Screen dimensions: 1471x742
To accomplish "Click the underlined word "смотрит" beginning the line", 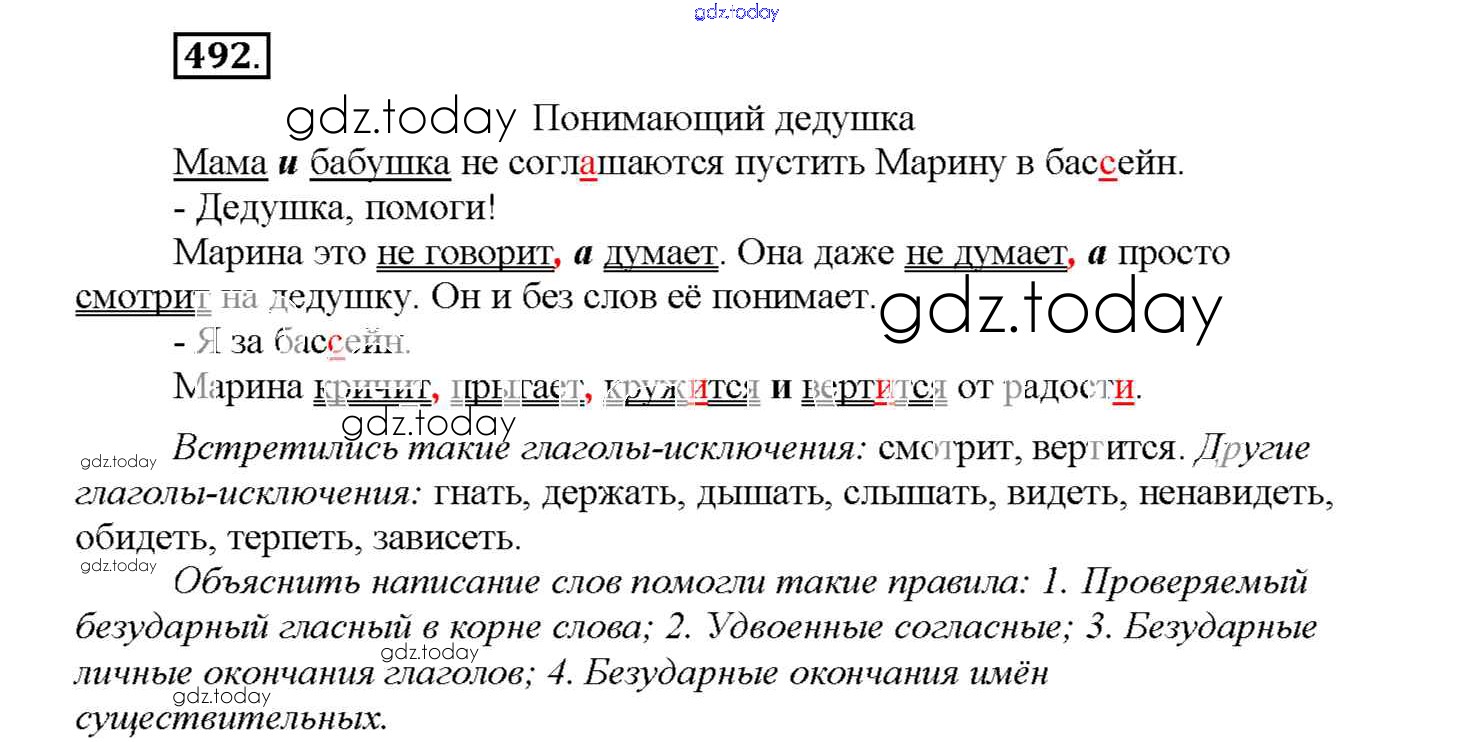I will click(x=144, y=298).
